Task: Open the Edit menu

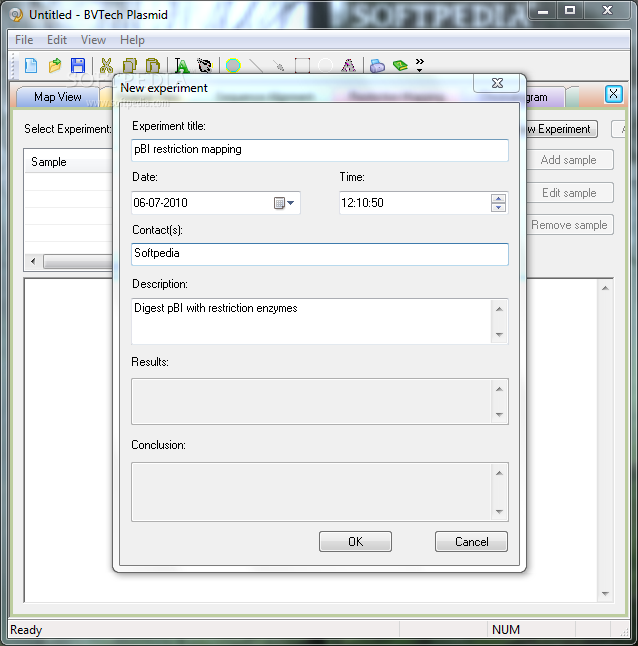Action: point(57,40)
